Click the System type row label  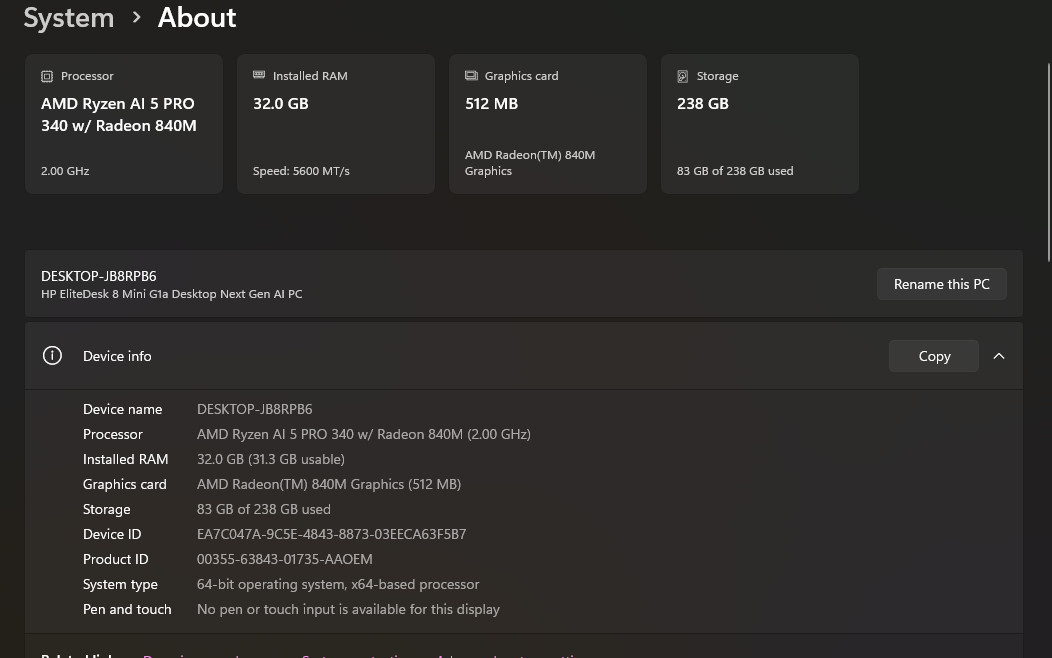pos(120,584)
